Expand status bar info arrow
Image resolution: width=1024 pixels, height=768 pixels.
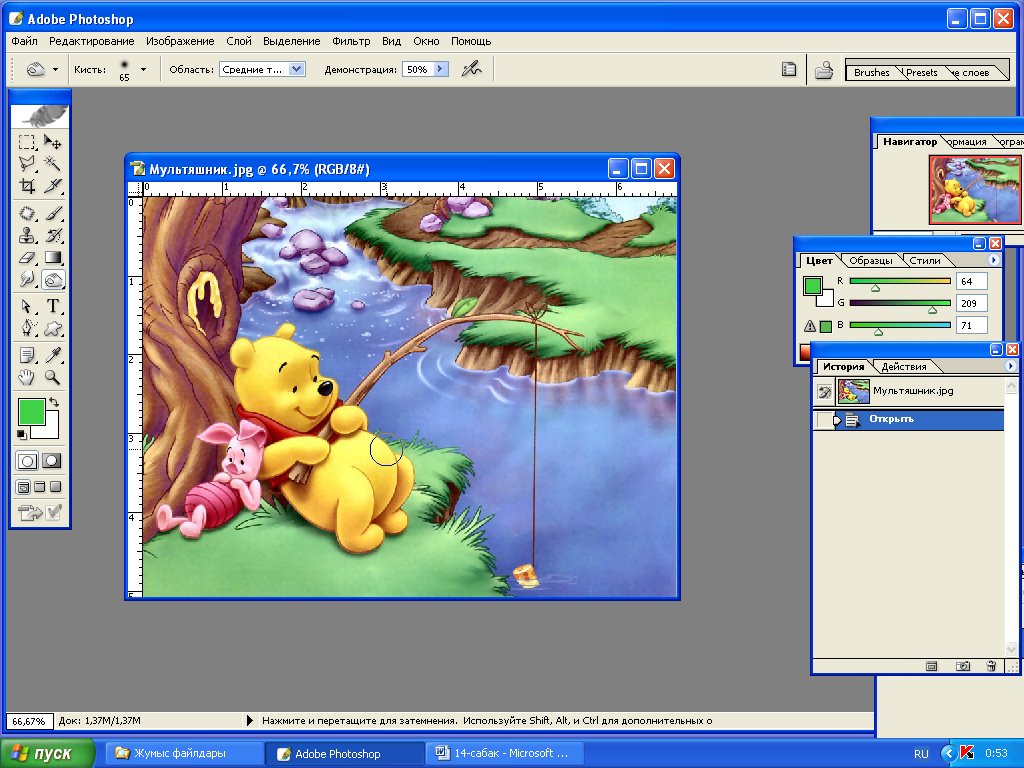coord(249,721)
